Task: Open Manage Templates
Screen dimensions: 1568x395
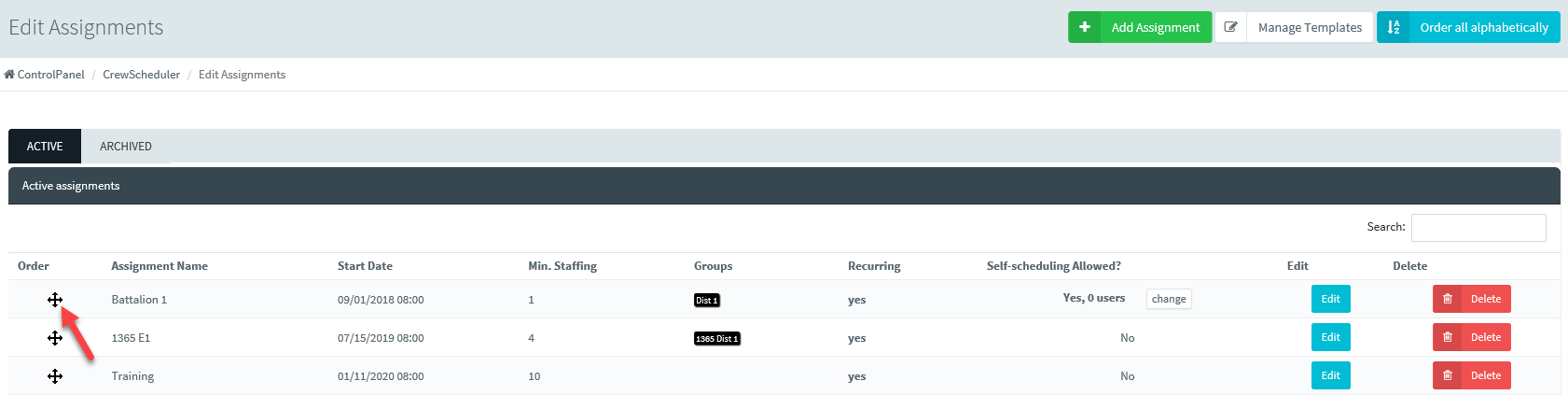Action: tap(1295, 27)
